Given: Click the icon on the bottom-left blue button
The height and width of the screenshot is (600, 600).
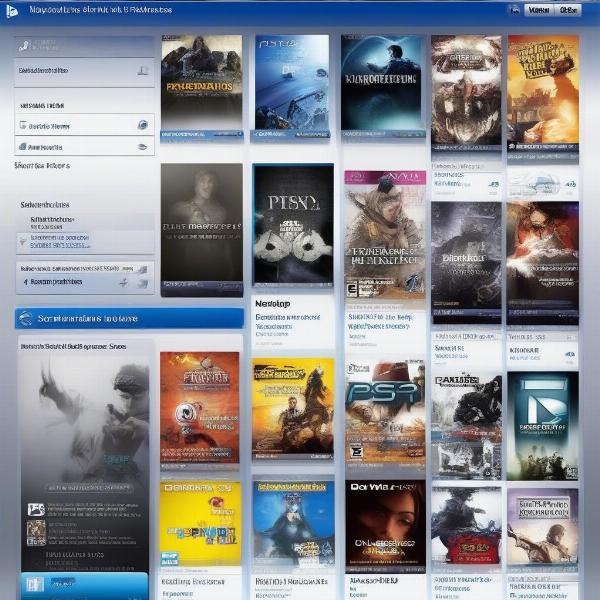Looking at the screenshot, I should coord(35,584).
